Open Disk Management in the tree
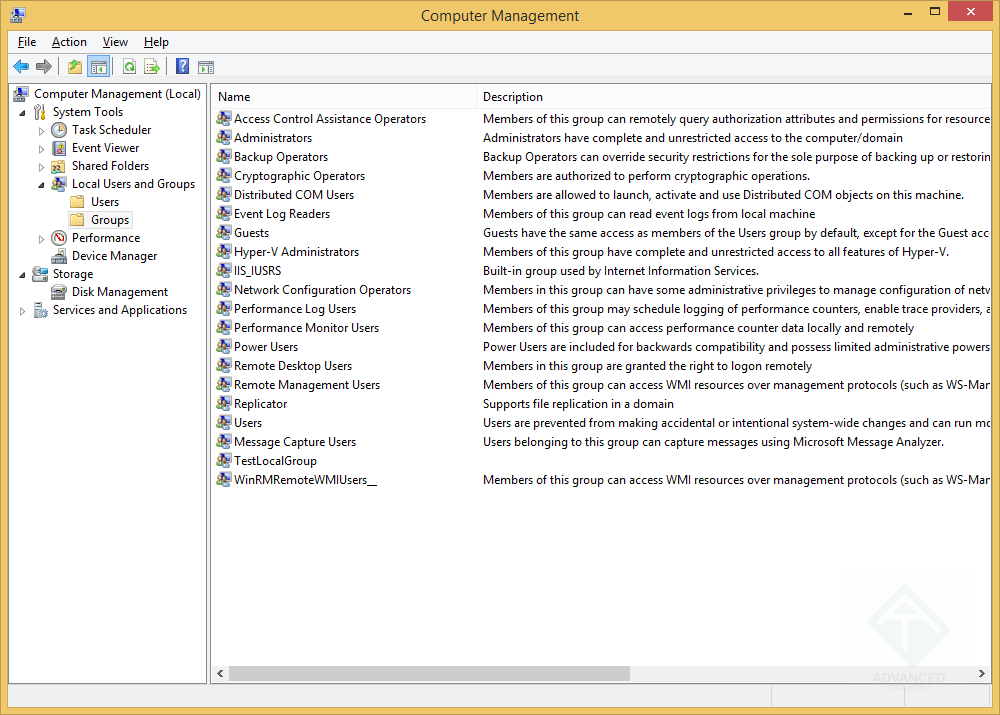Viewport: 1000px width, 715px height. point(119,292)
